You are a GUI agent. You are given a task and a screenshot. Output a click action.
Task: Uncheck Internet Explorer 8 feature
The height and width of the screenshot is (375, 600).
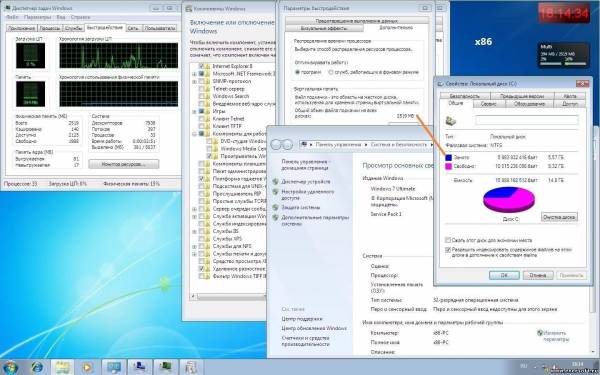(x=201, y=66)
